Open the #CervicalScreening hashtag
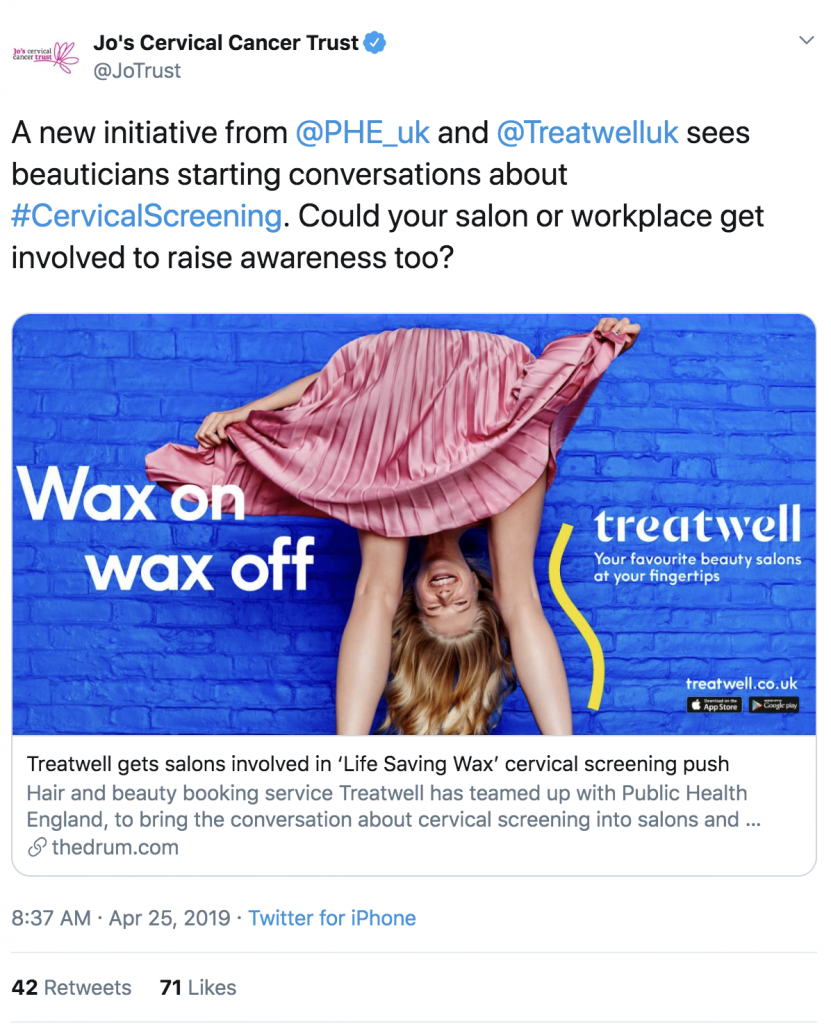831x1024 pixels. point(146,216)
